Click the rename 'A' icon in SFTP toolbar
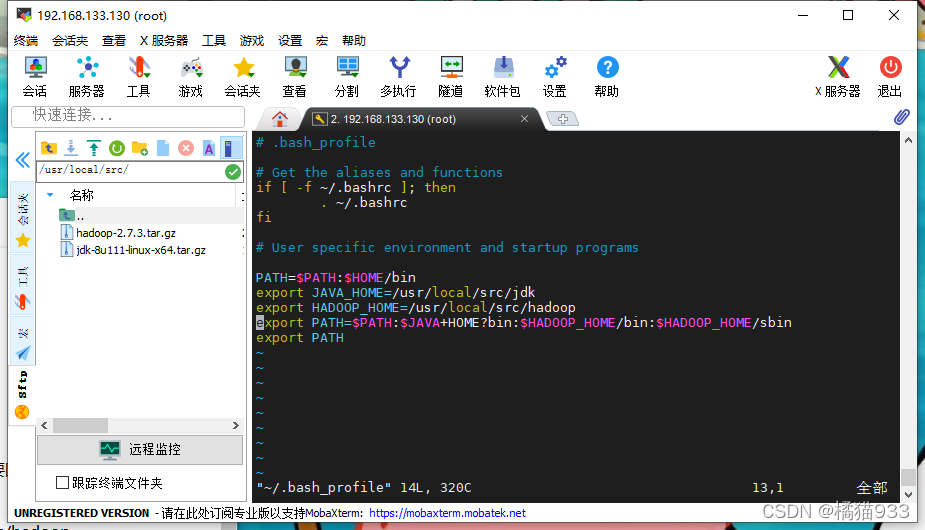The width and height of the screenshot is (925, 530). tap(209, 148)
